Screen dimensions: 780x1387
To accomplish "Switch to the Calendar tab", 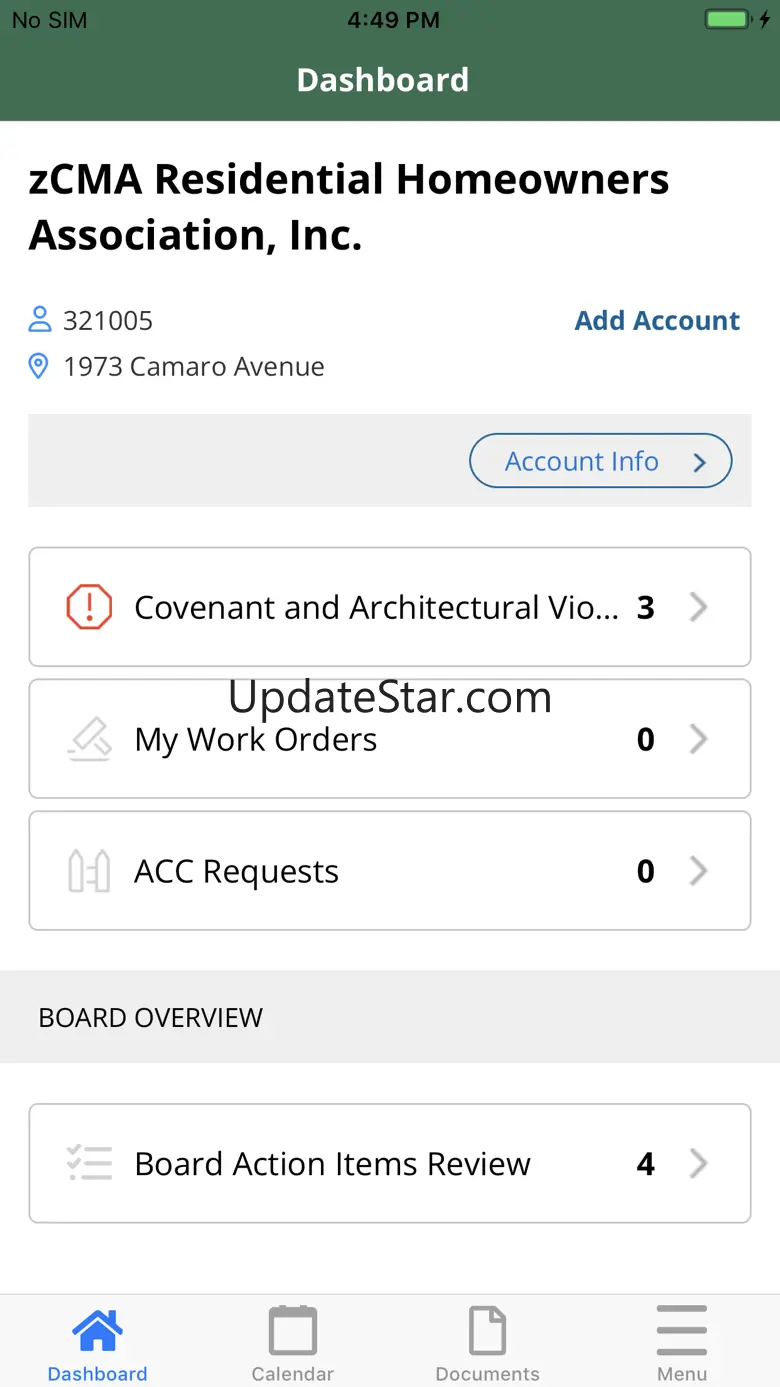I will point(292,1344).
